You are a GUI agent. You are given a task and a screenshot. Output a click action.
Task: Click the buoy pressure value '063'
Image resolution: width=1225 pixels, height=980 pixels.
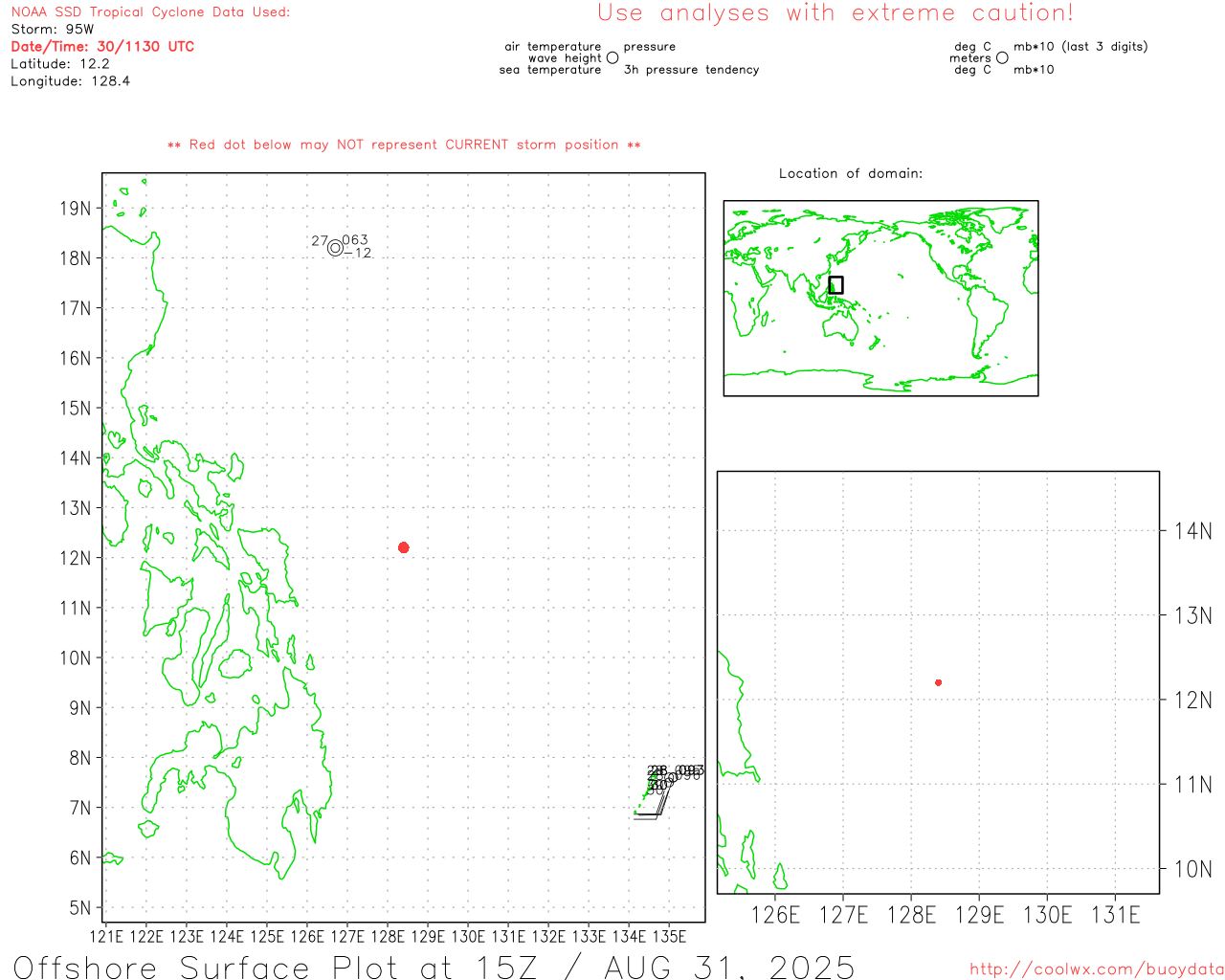click(x=355, y=240)
